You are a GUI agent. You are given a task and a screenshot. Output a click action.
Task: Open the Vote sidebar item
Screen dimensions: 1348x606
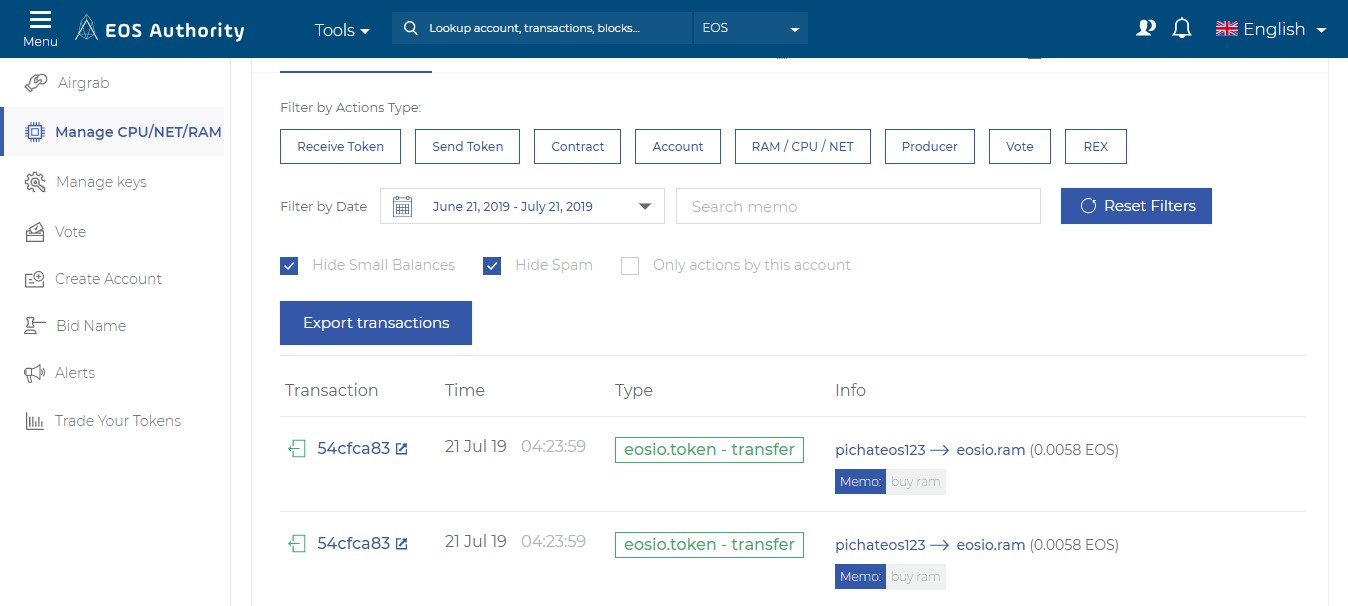(70, 232)
